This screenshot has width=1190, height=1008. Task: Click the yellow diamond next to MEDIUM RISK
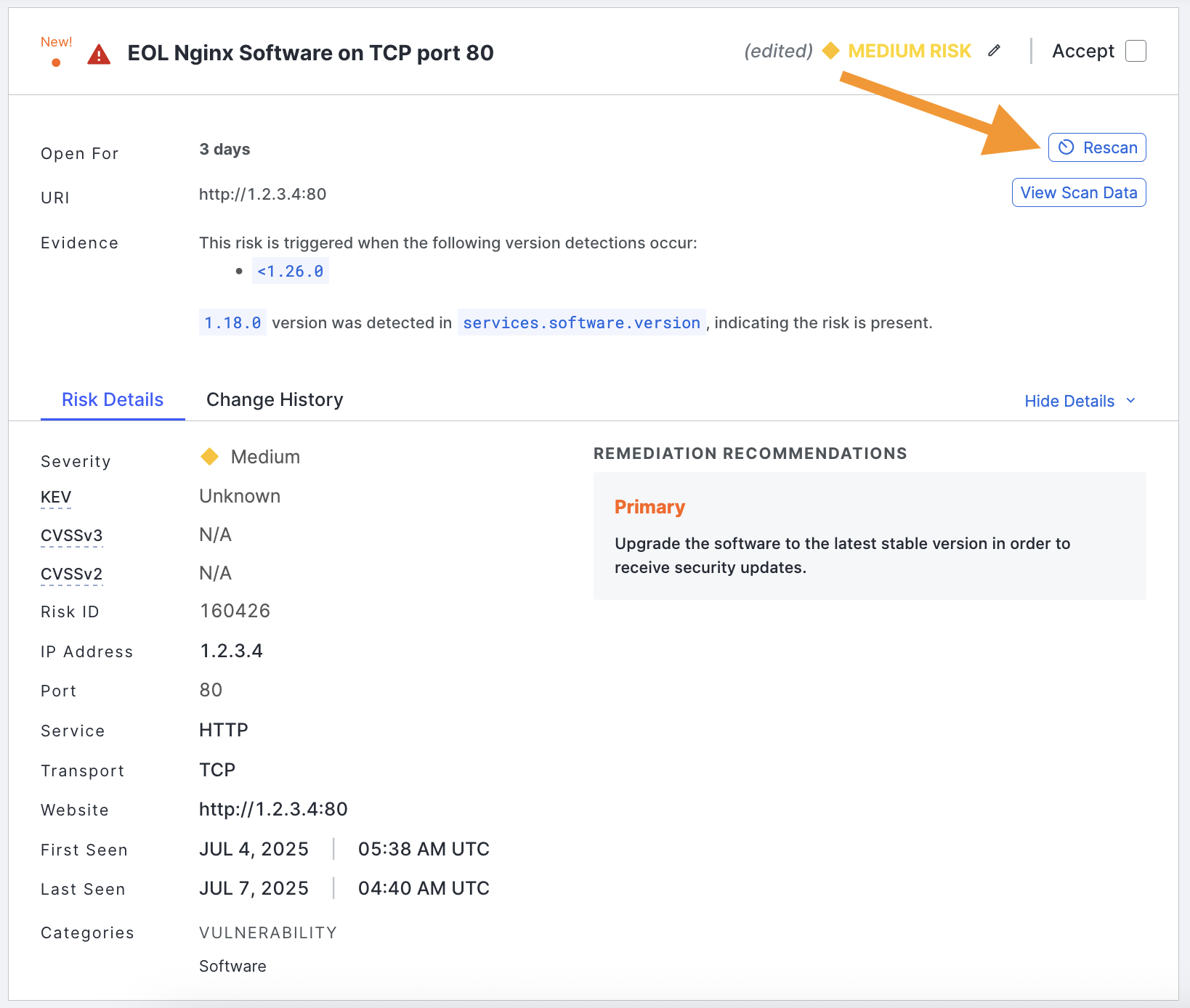tap(831, 51)
